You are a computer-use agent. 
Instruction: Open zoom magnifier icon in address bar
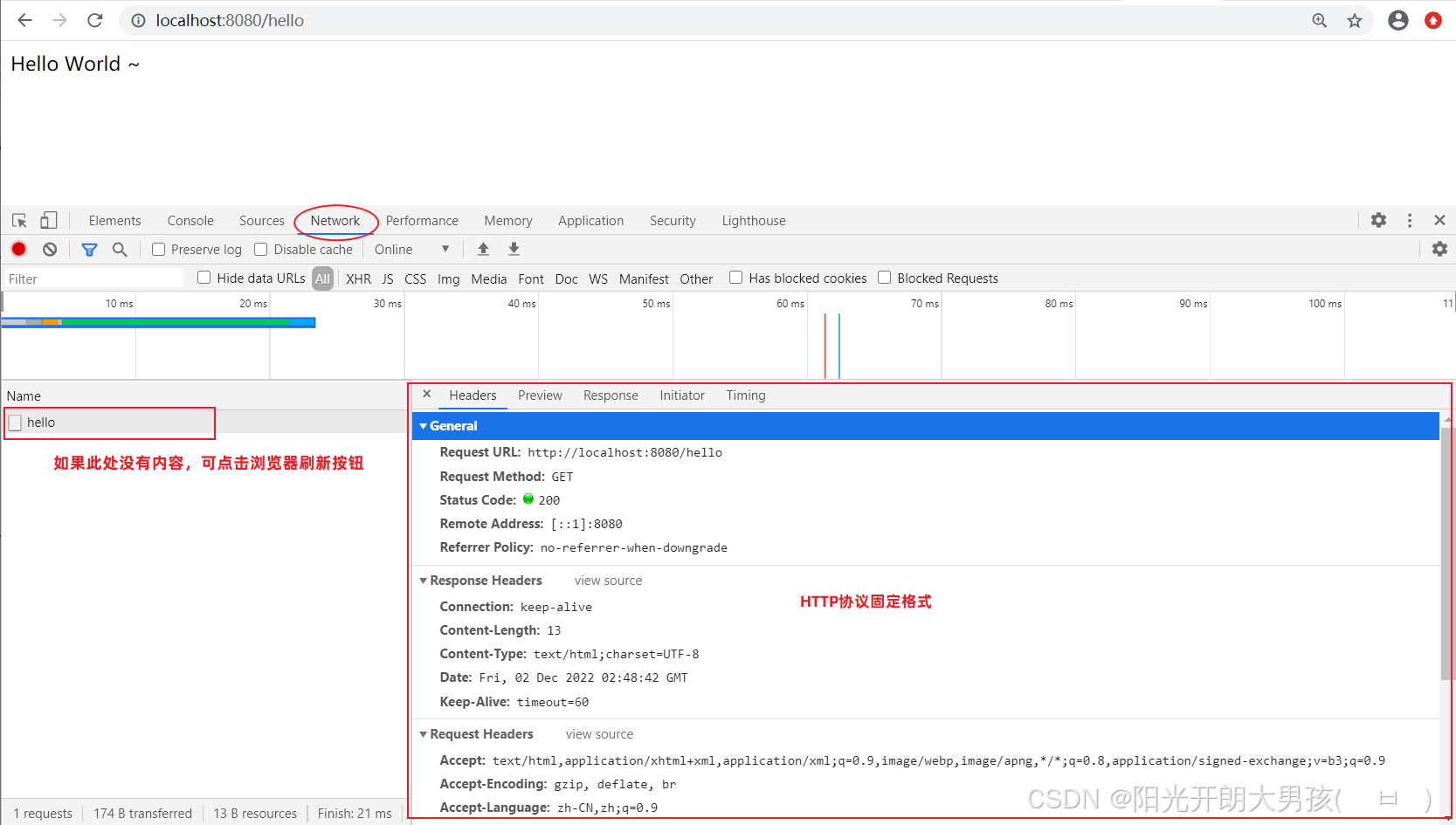tap(1320, 20)
